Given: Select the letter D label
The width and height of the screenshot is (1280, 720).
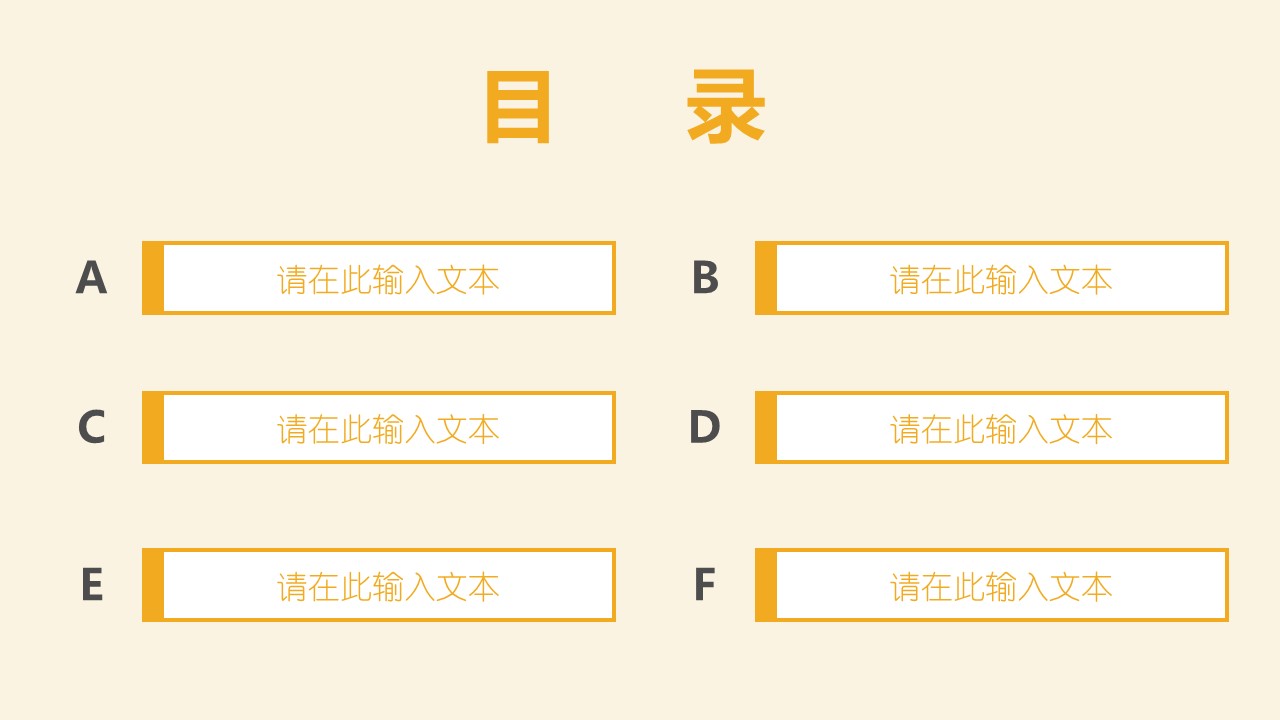Looking at the screenshot, I should pyautogui.click(x=704, y=427).
